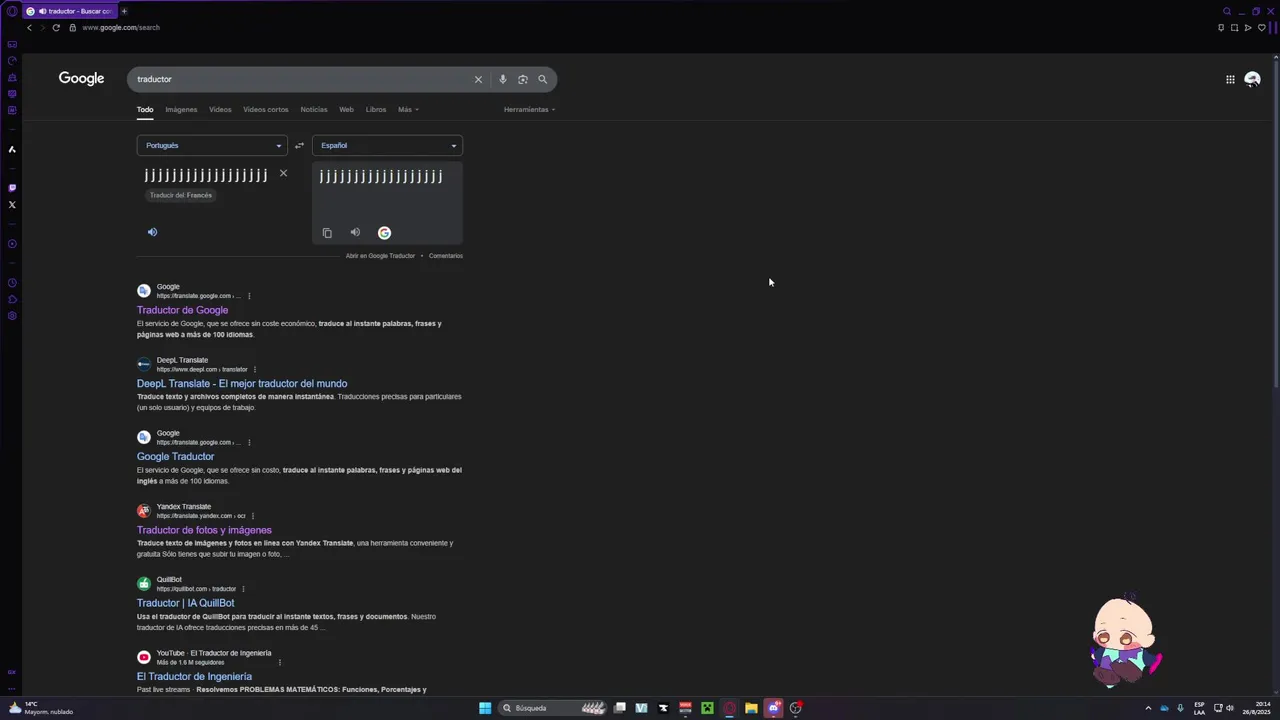Open sidebar Settings gear icon
This screenshot has height=720, width=1280.
[x=12, y=316]
